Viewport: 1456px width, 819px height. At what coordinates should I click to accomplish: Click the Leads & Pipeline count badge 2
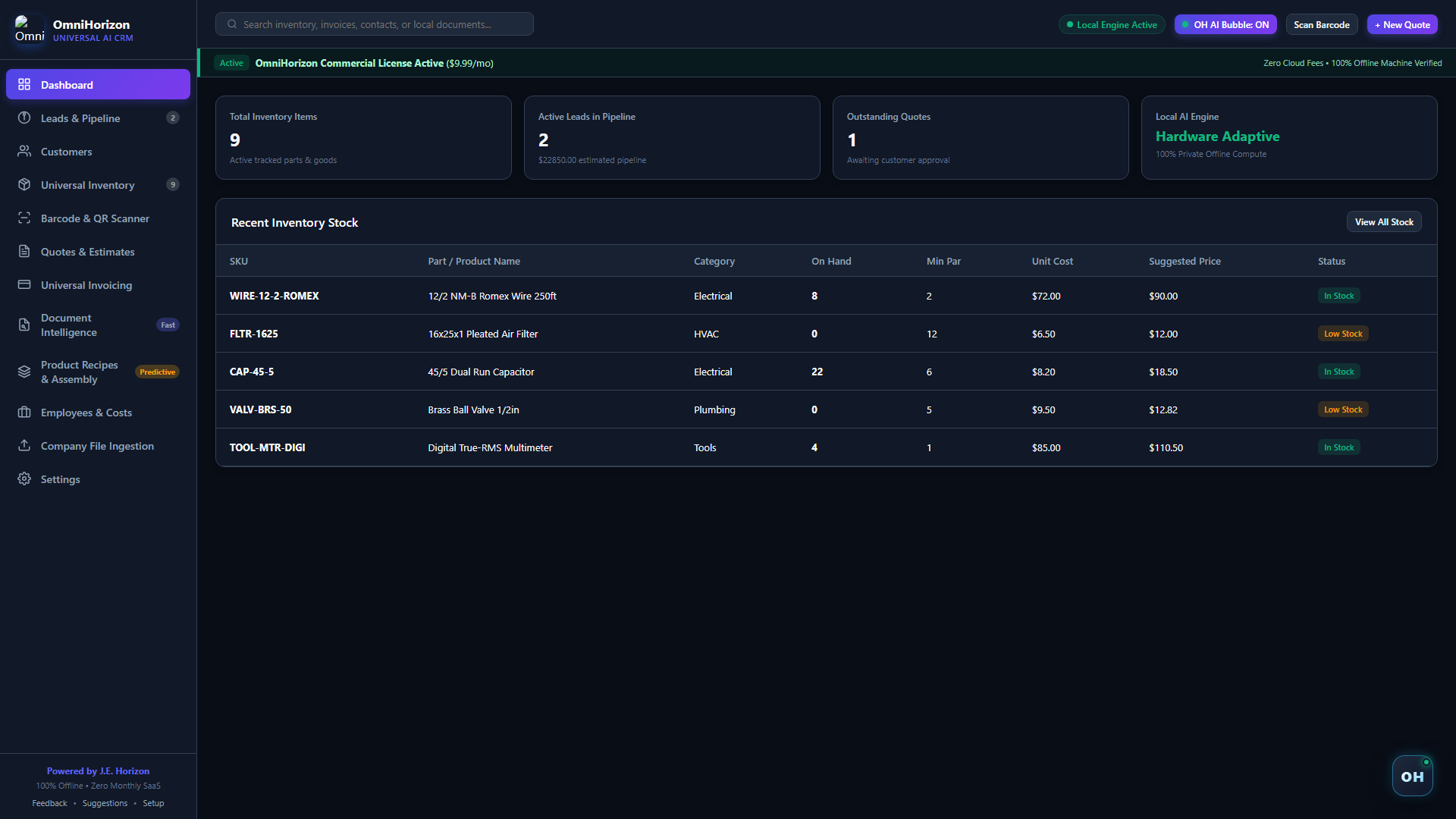[173, 118]
